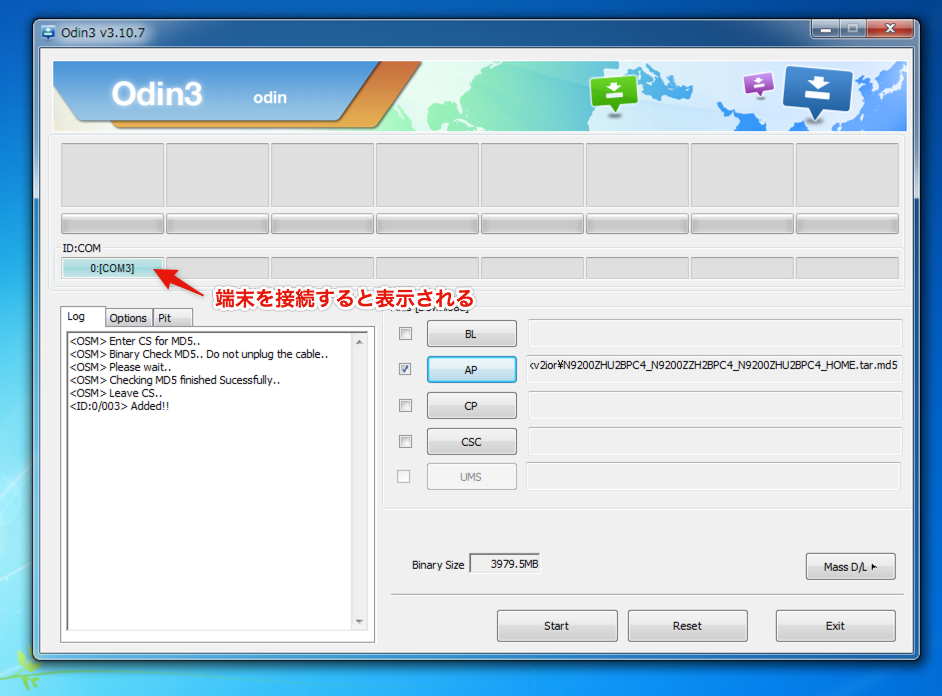This screenshot has width=942, height=696.
Task: Click log line "<OSM> Leave CS.."
Action: [116, 393]
